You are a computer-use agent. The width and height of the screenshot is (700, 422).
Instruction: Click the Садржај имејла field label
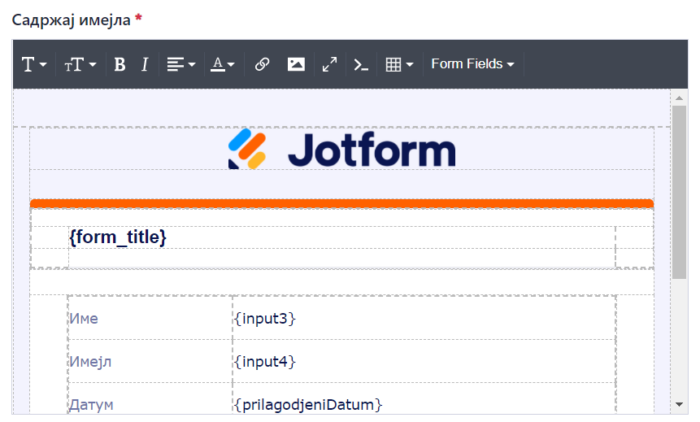(x=71, y=20)
